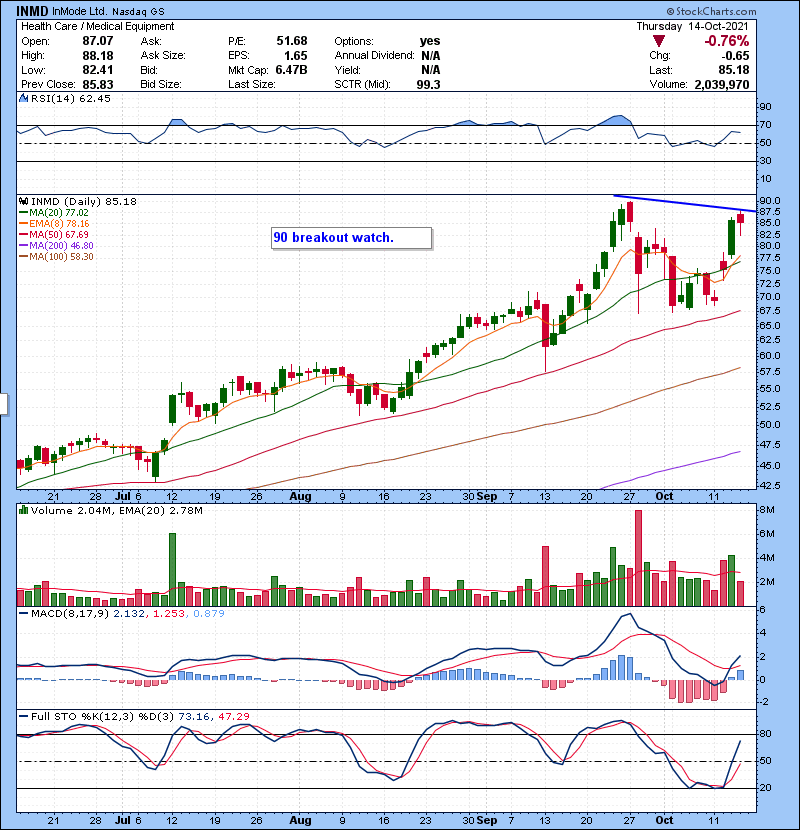Select the Health Care / Medical Equipment sector text

coord(97,26)
